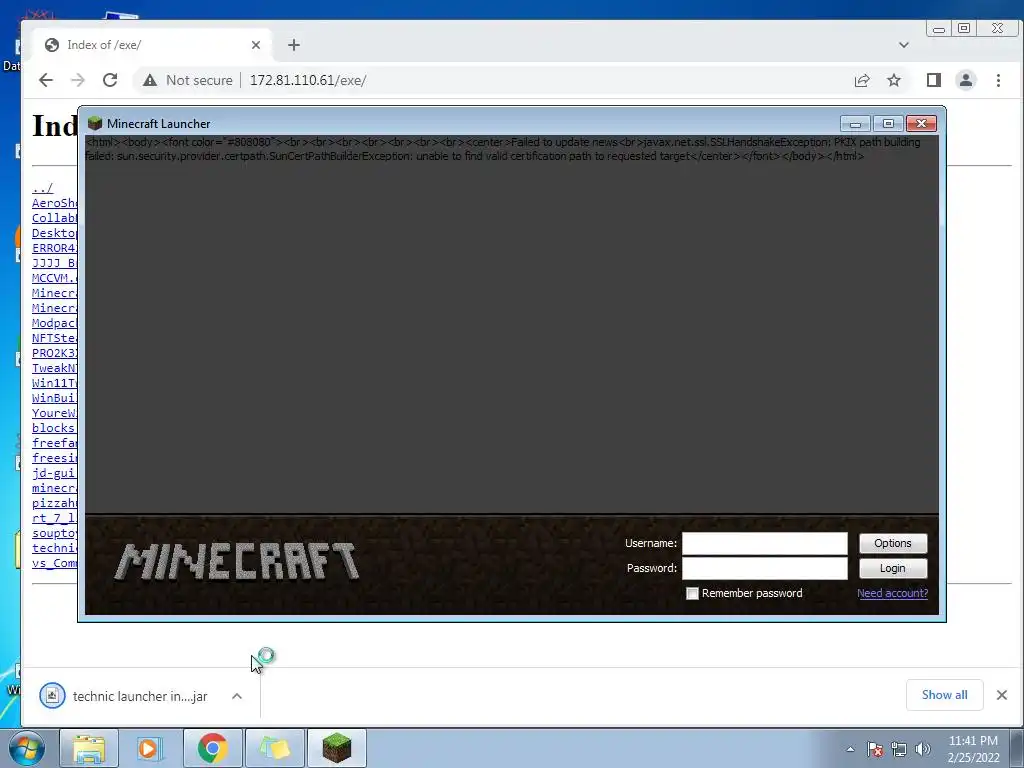1024x768 pixels.
Task: Open the TweakN... file link
Action: (x=54, y=368)
